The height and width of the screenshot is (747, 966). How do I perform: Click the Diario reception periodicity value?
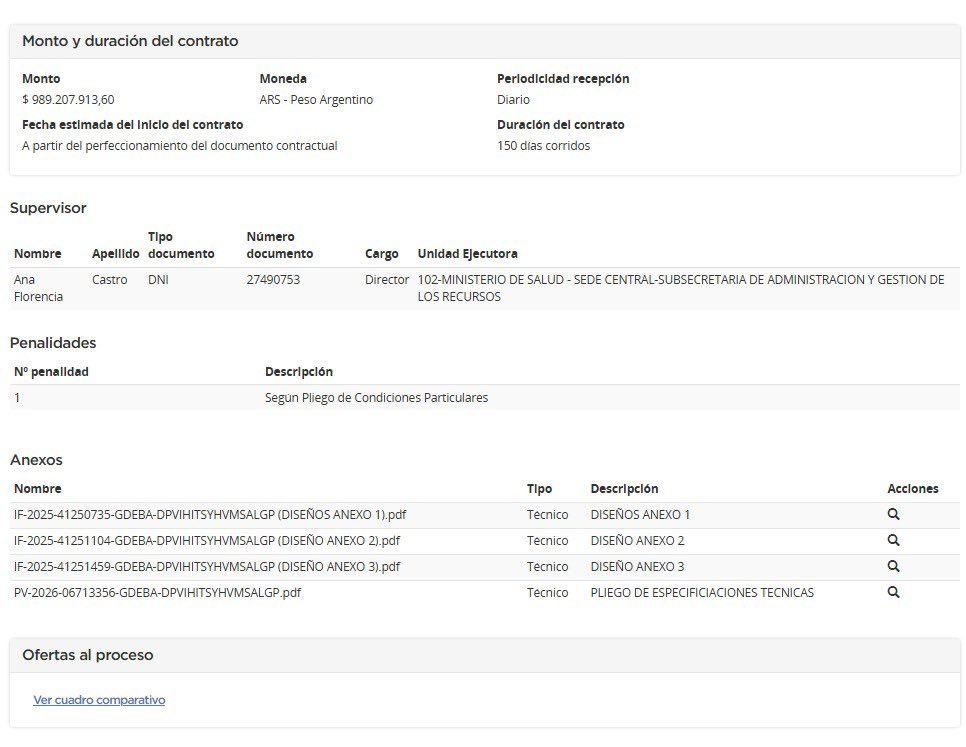point(513,99)
